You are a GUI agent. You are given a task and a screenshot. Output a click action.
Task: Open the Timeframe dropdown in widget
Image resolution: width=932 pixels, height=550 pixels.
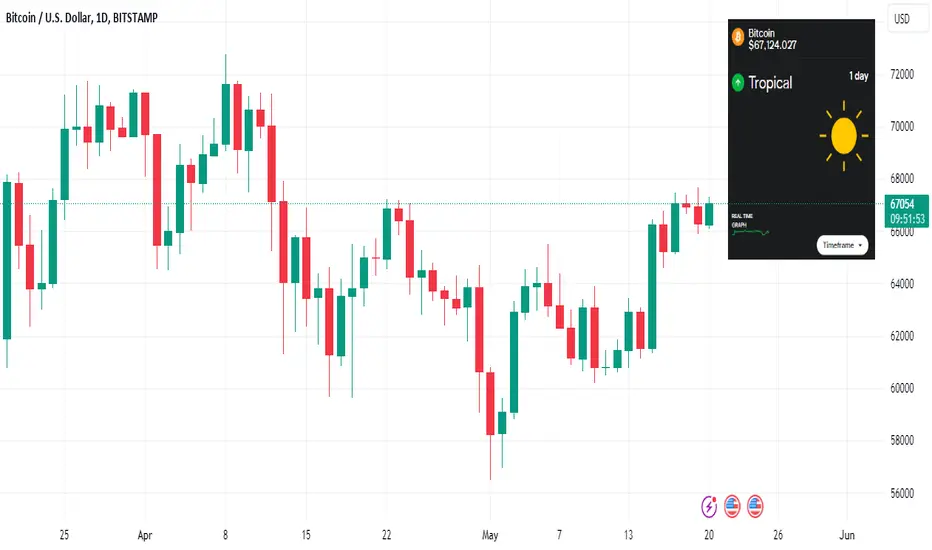point(842,245)
